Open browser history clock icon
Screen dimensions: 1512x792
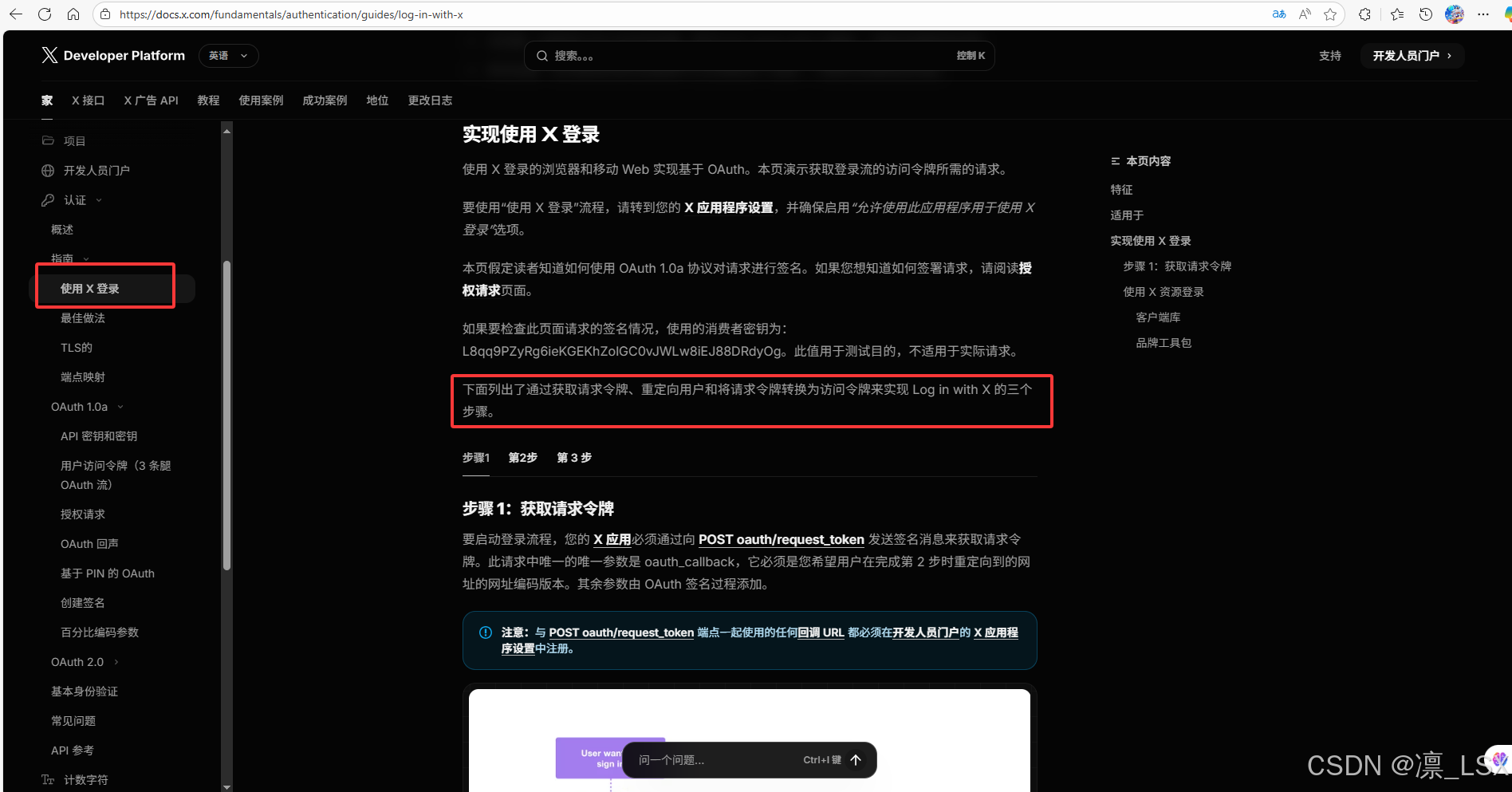[1426, 14]
